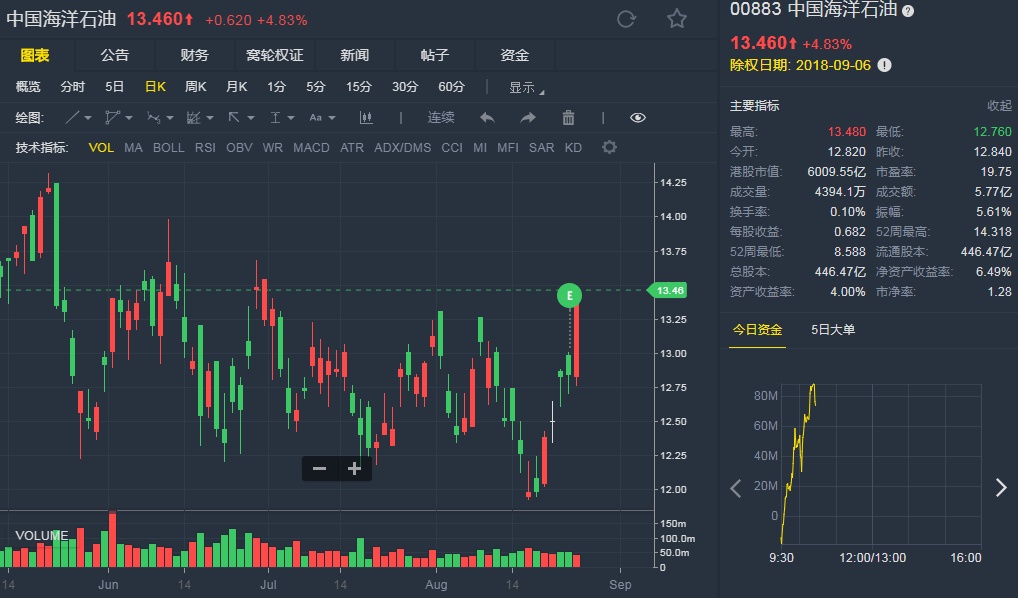The image size is (1018, 598).
Task: Open the 新闻 news tab
Action: (354, 55)
